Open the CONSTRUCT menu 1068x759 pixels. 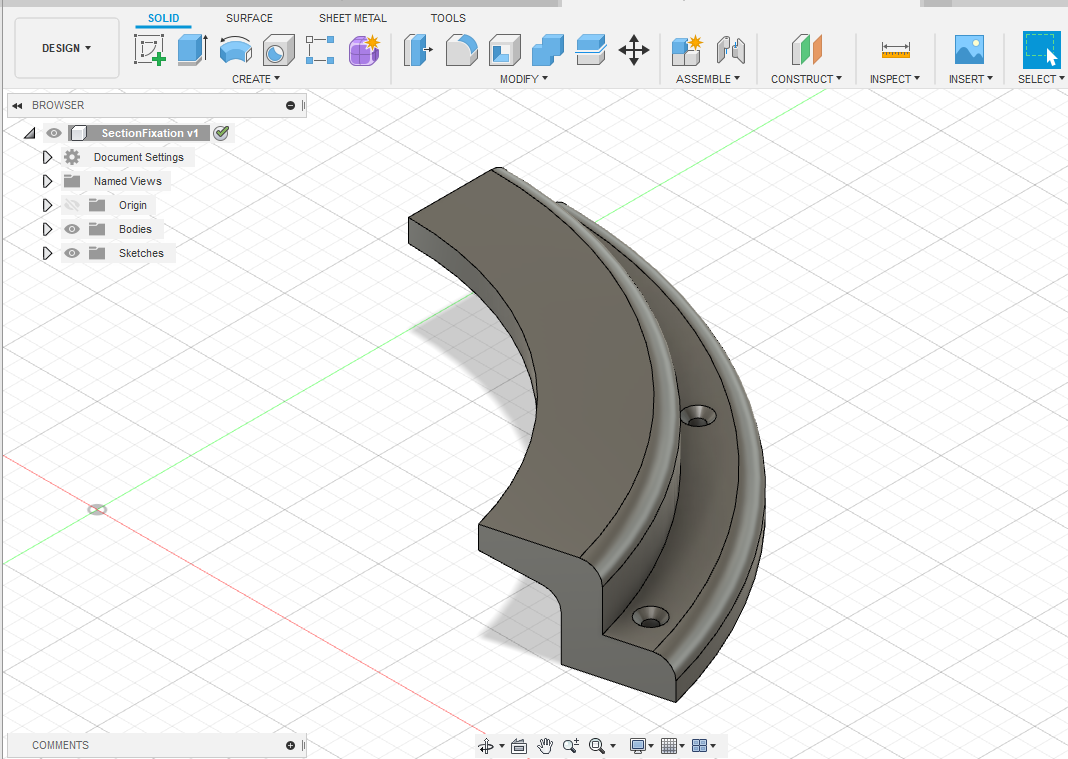pyautogui.click(x=806, y=79)
